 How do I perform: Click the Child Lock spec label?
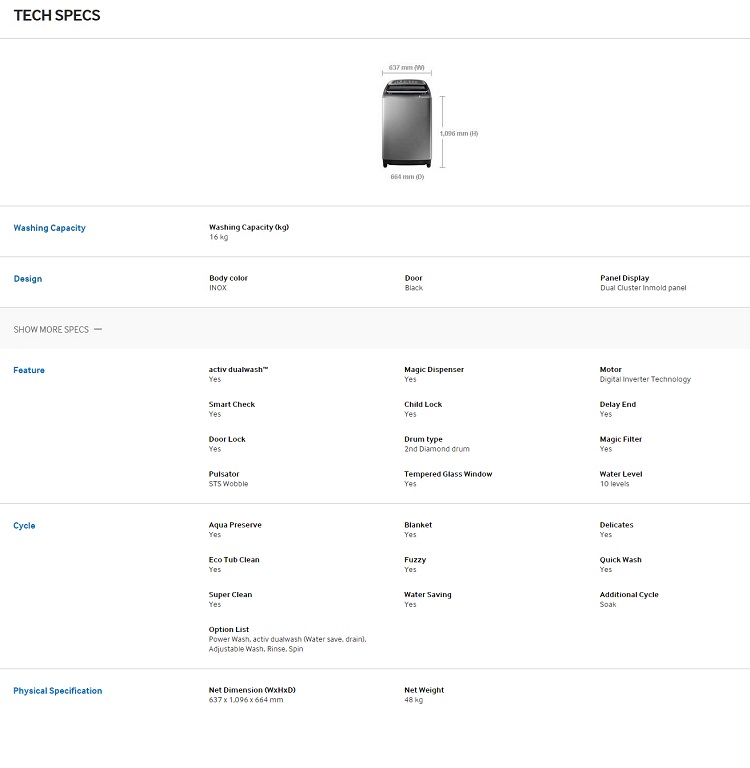pos(423,405)
